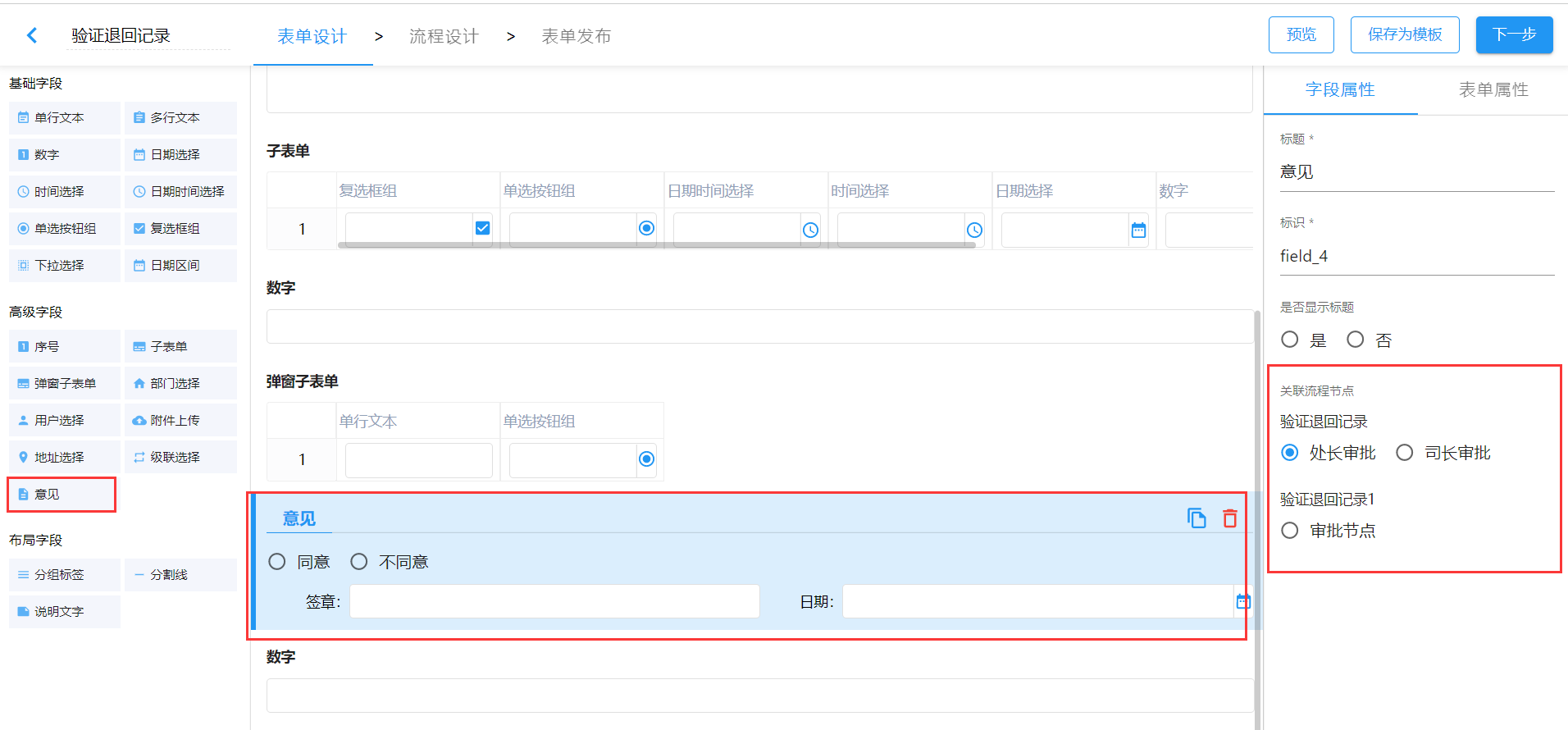Select 审批节点 under 验证退回记录1
Screen dimensions: 1568x730
[1290, 531]
